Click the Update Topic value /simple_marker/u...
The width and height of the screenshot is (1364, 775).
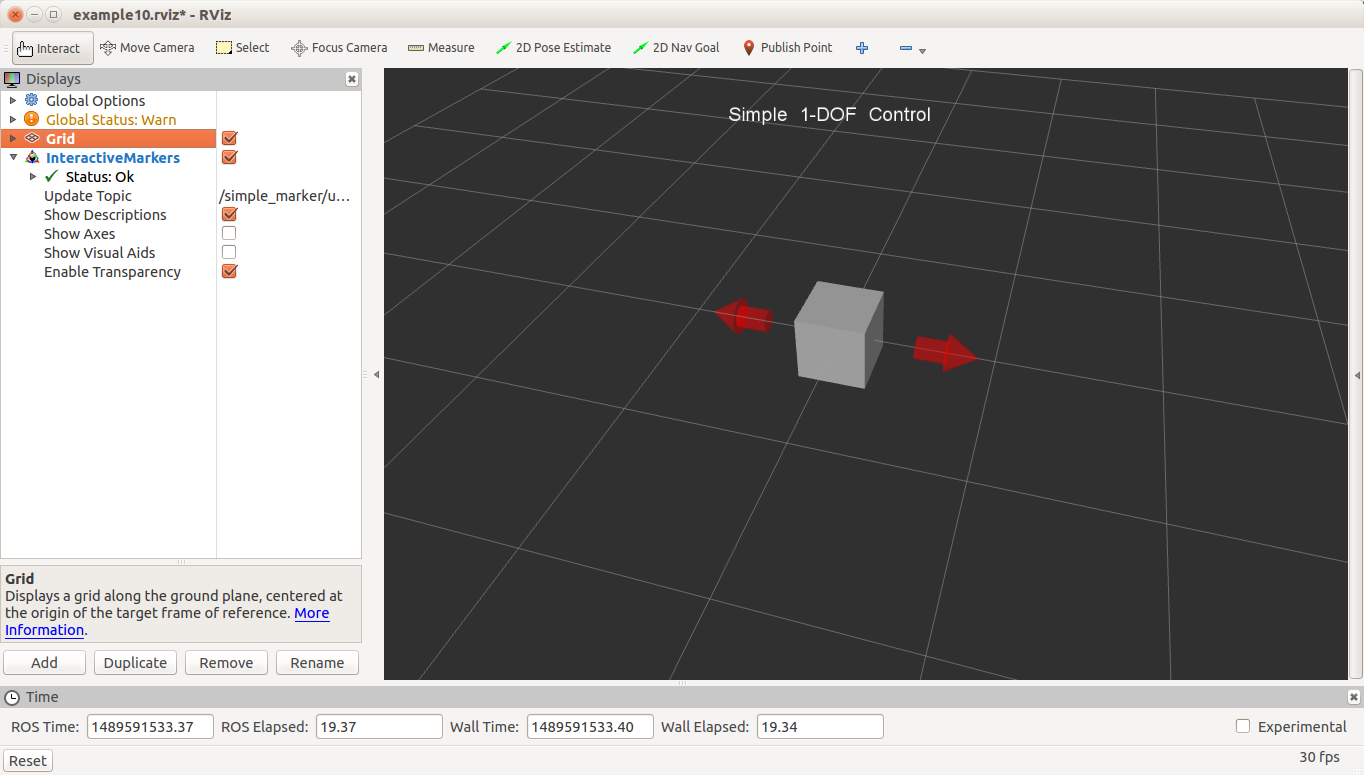pos(285,196)
